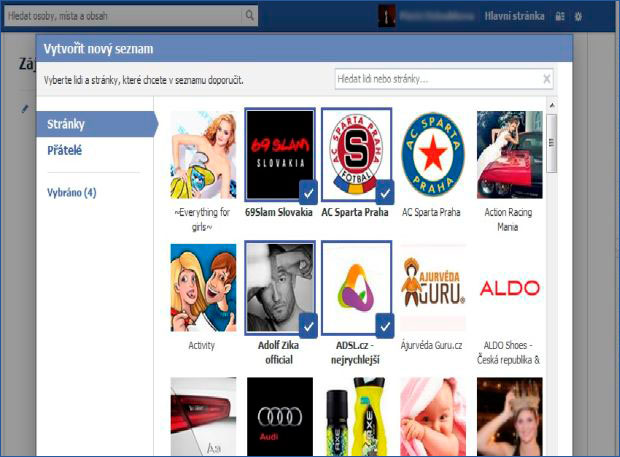Select the 69Slam Slovakia page image
Image resolution: width=620 pixels, height=457 pixels.
(280, 155)
